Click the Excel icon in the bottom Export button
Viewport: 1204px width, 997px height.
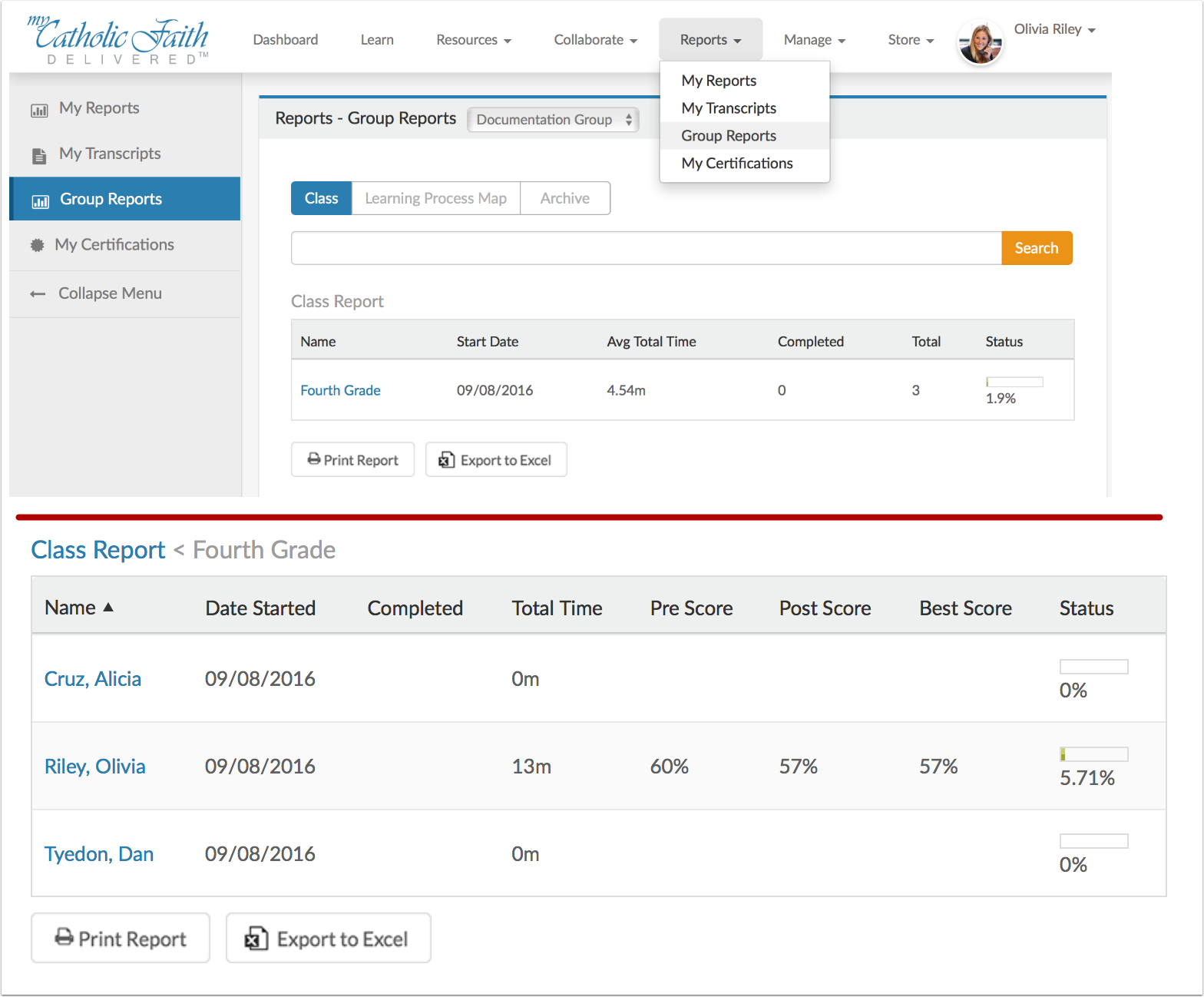(256, 939)
